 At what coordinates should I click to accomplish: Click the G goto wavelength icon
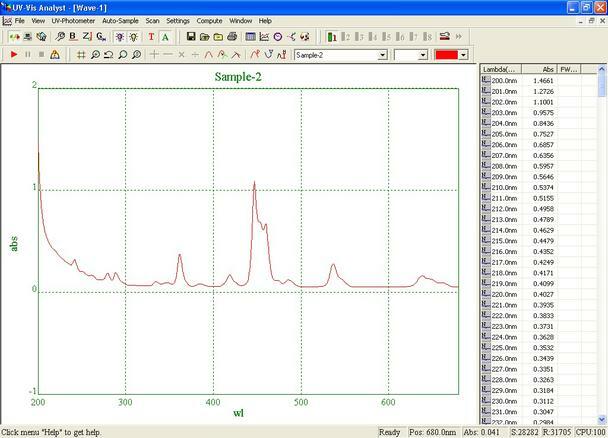[x=101, y=37]
